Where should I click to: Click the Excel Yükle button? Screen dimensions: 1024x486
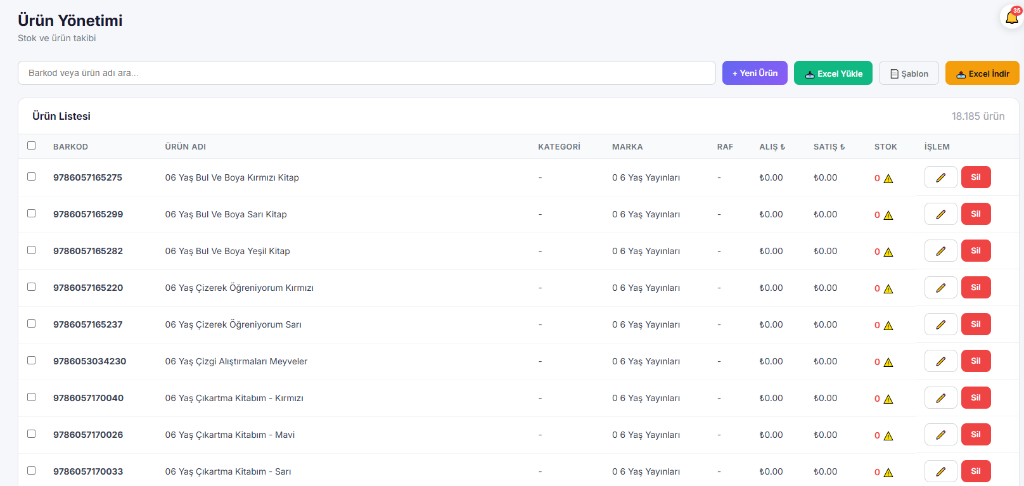[833, 73]
